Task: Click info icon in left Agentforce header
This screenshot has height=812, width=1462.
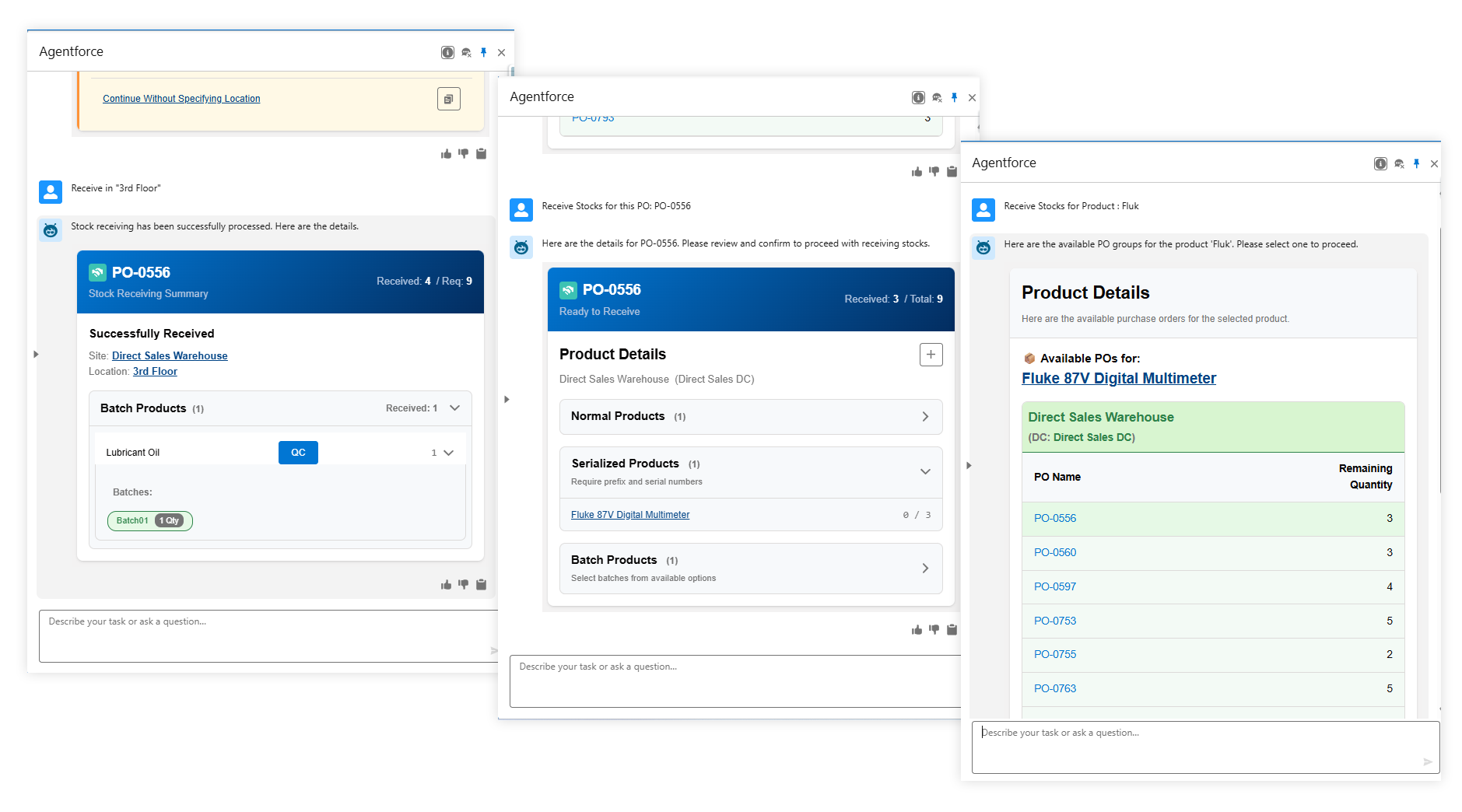Action: point(447,52)
